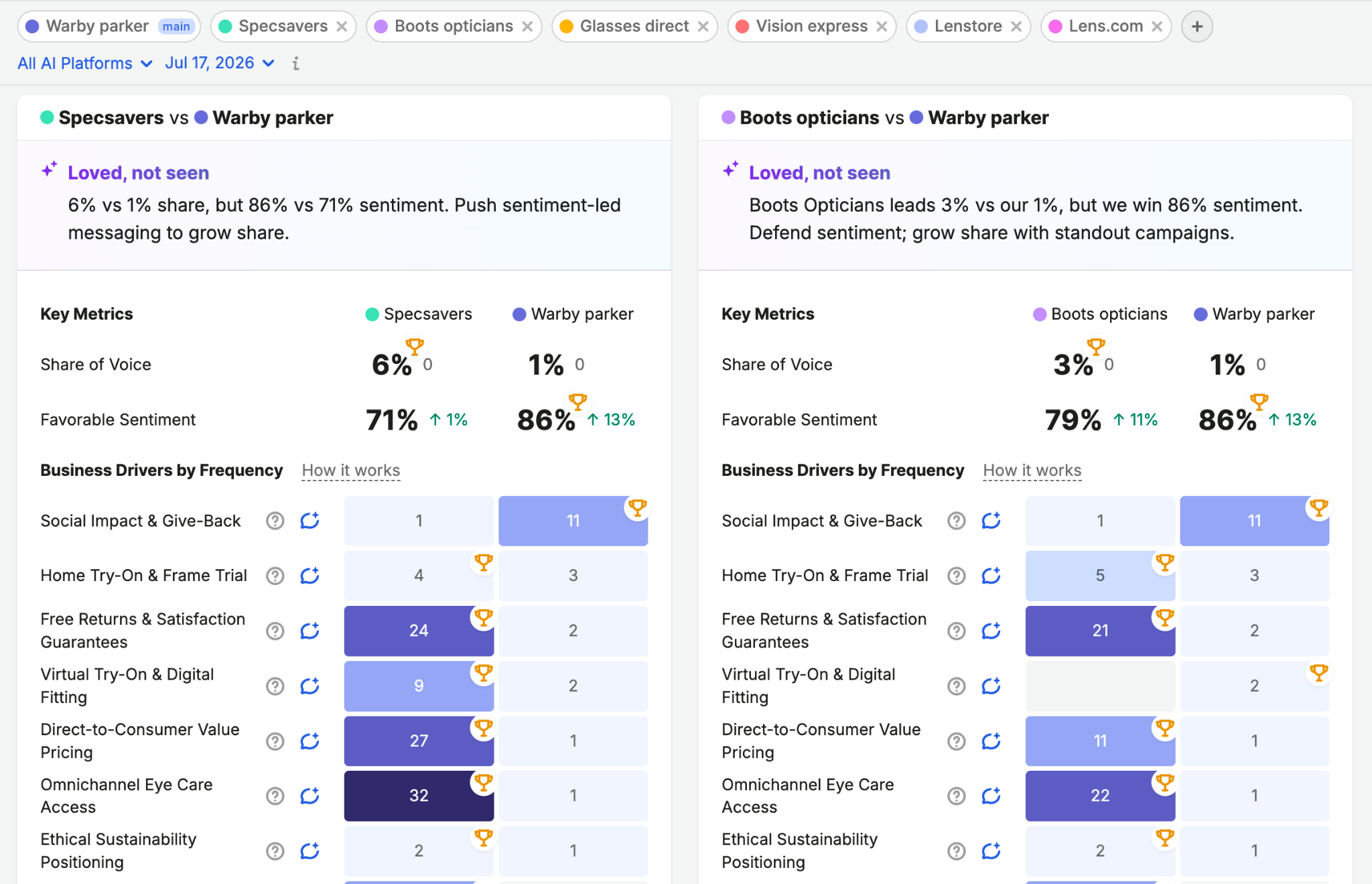
Task: Add a new competitor with plus button
Action: pyautogui.click(x=1197, y=26)
